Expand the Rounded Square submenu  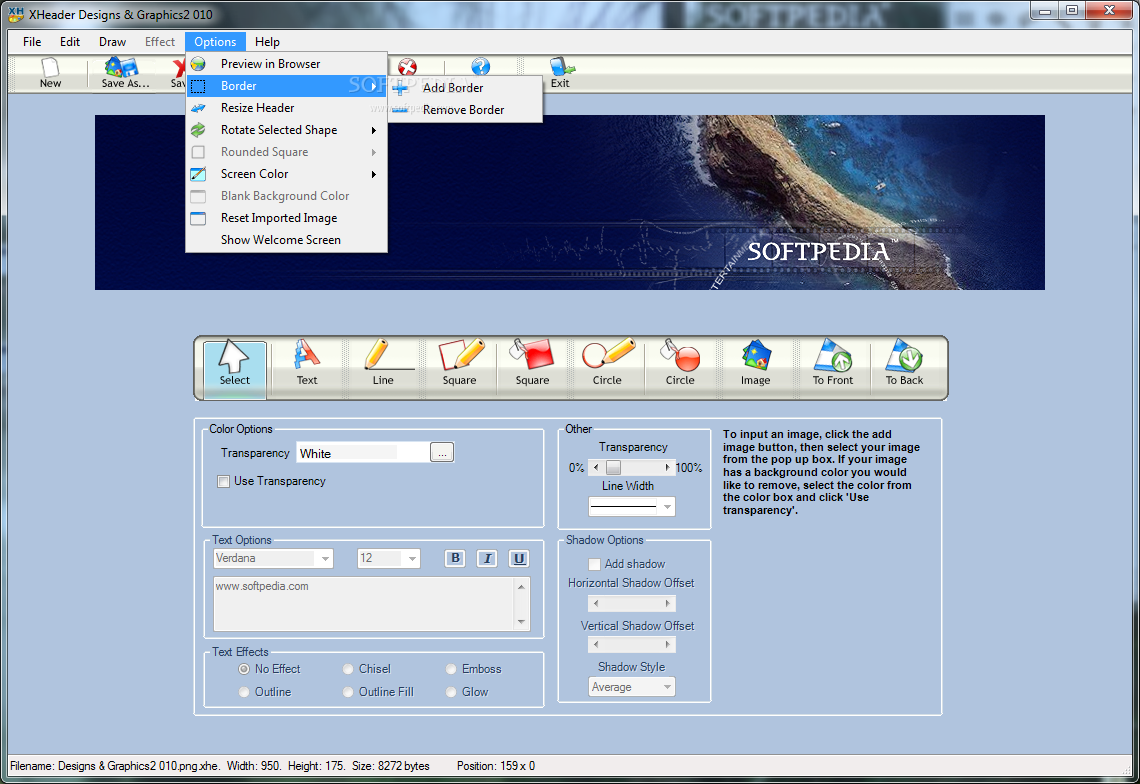pyautogui.click(x=374, y=152)
